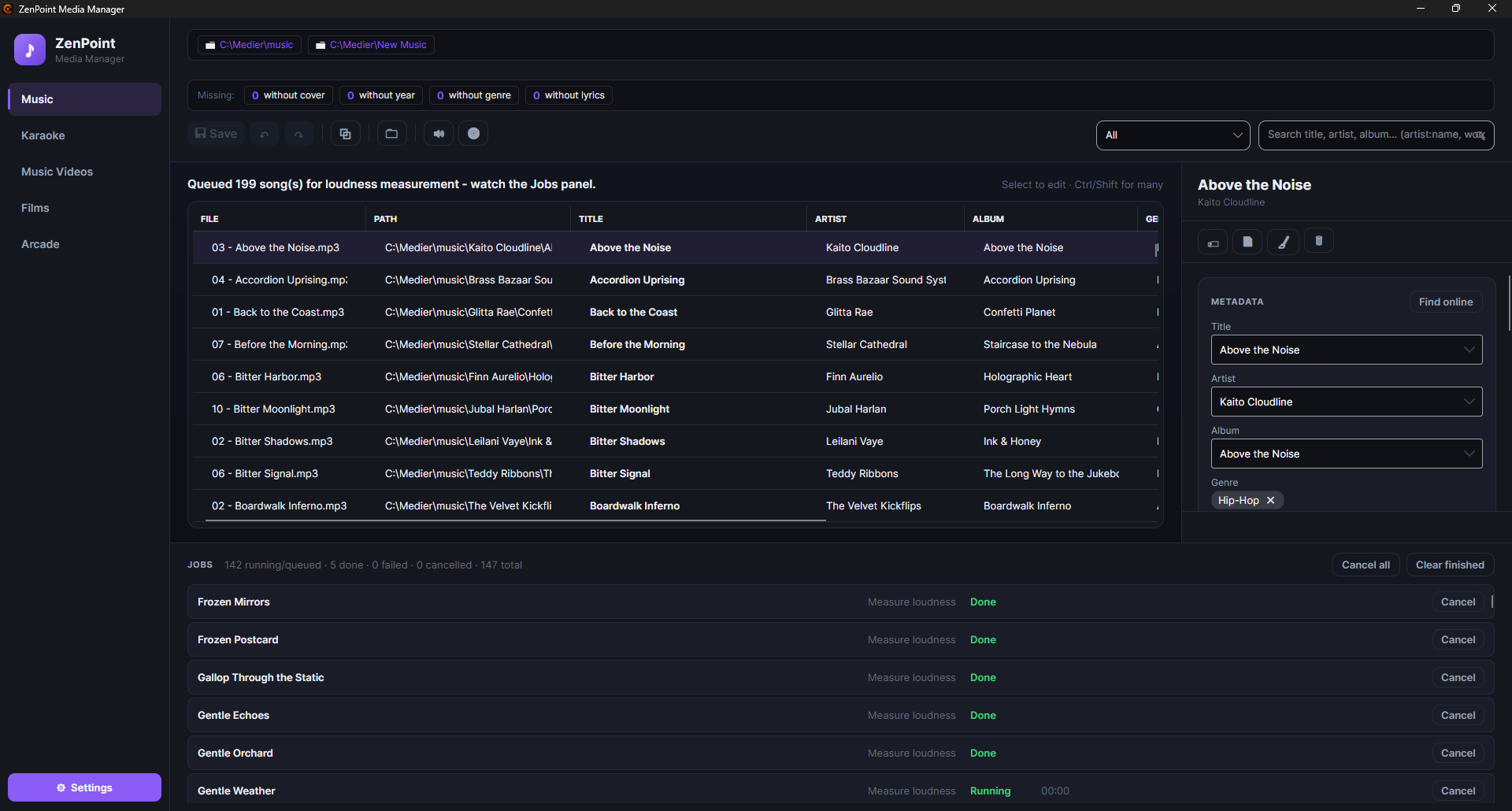Click the ZenPoint music note logo
Image resolution: width=1512 pixels, height=811 pixels.
point(30,50)
